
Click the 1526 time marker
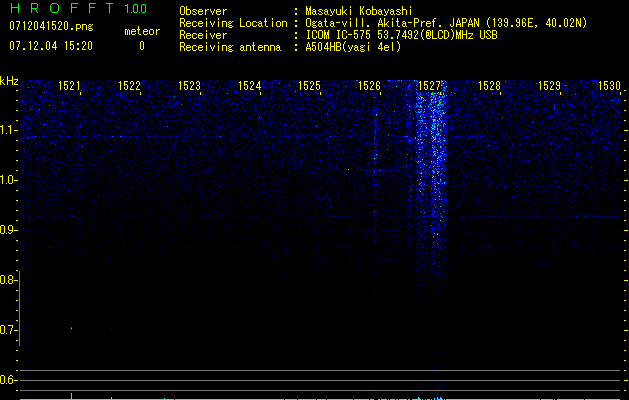click(x=369, y=86)
